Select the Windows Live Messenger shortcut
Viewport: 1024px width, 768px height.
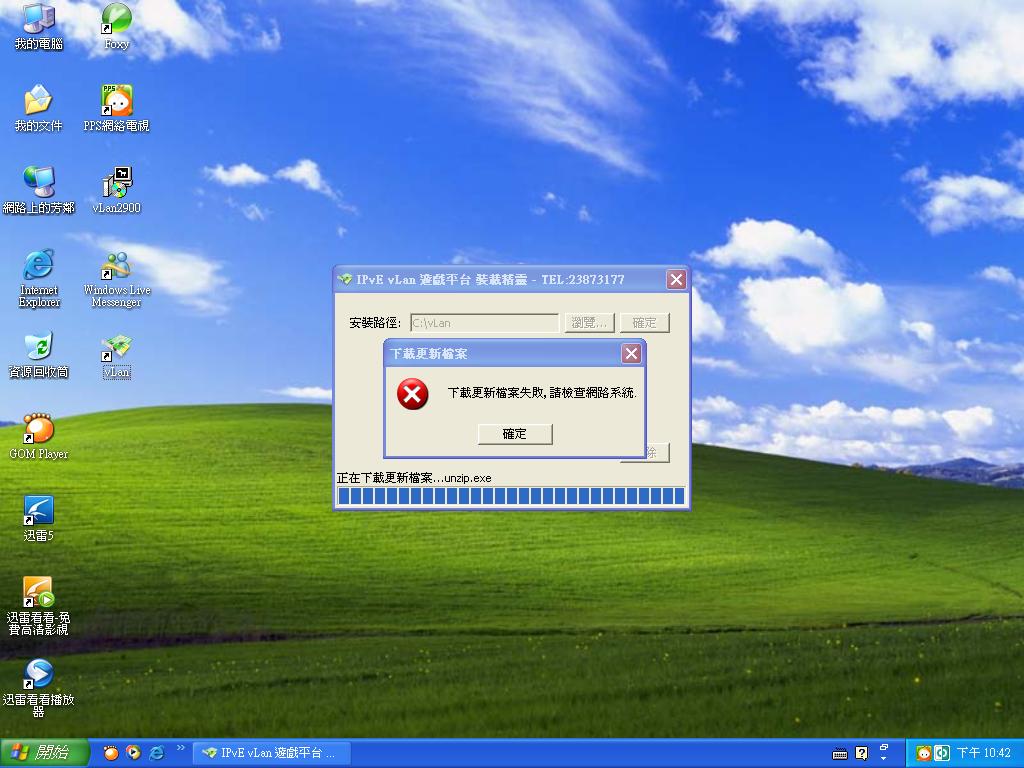click(116, 278)
